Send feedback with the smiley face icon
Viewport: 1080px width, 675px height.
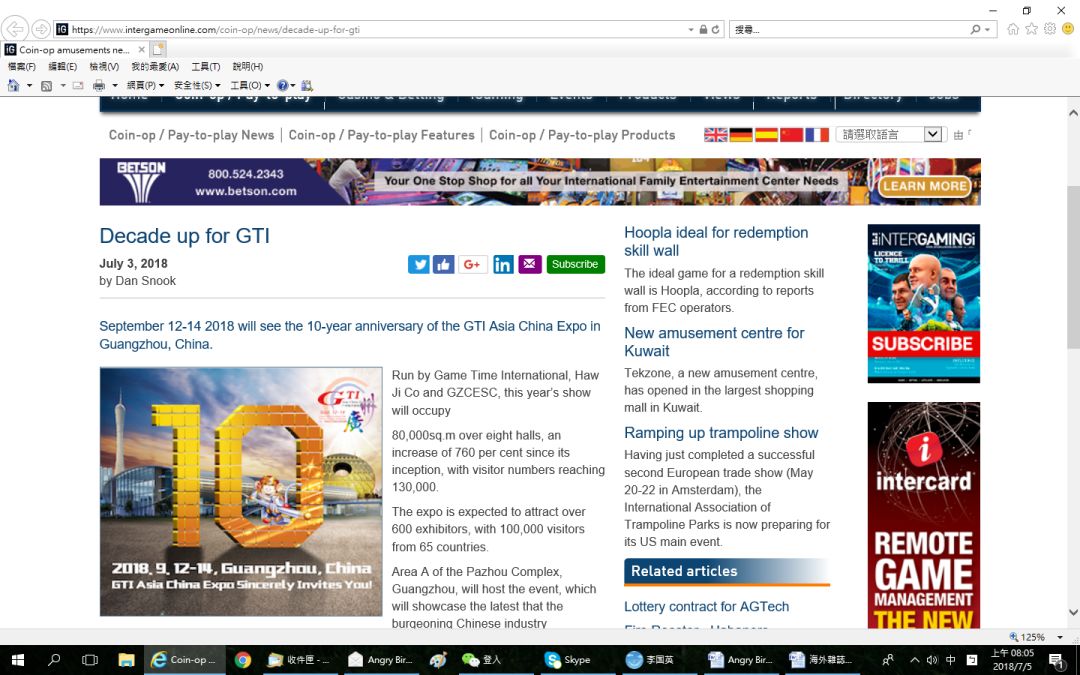pyautogui.click(x=1068, y=29)
